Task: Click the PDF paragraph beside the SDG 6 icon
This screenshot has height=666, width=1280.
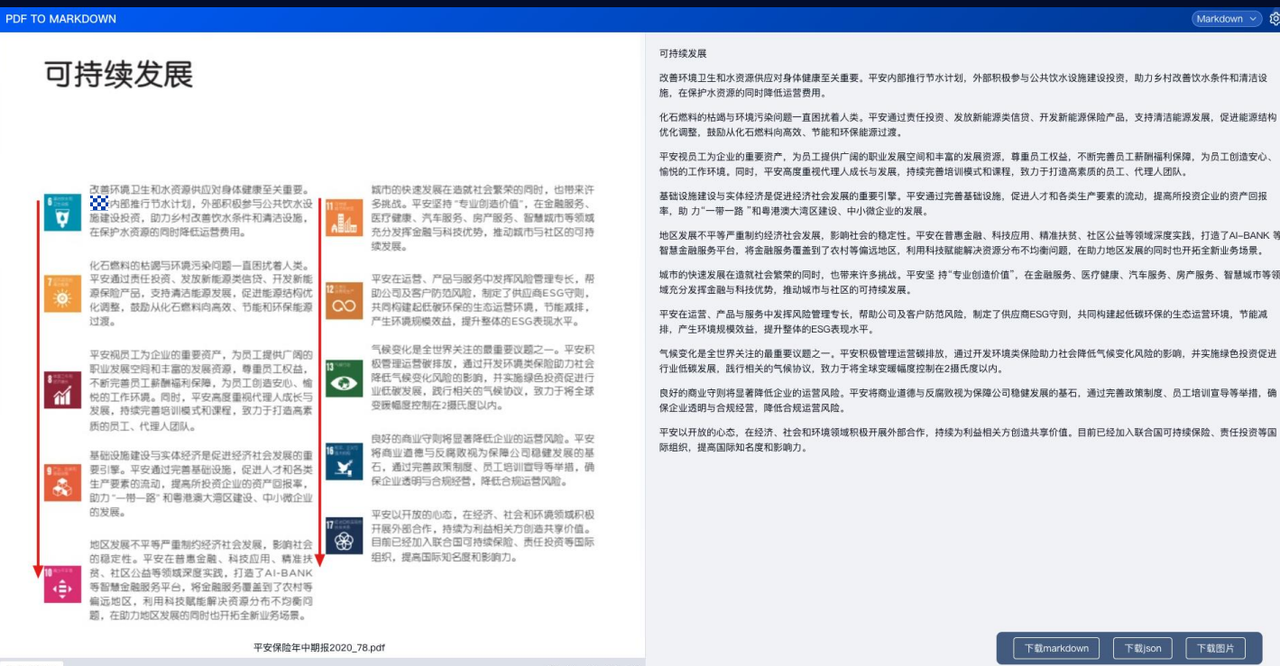Action: click(x=201, y=210)
